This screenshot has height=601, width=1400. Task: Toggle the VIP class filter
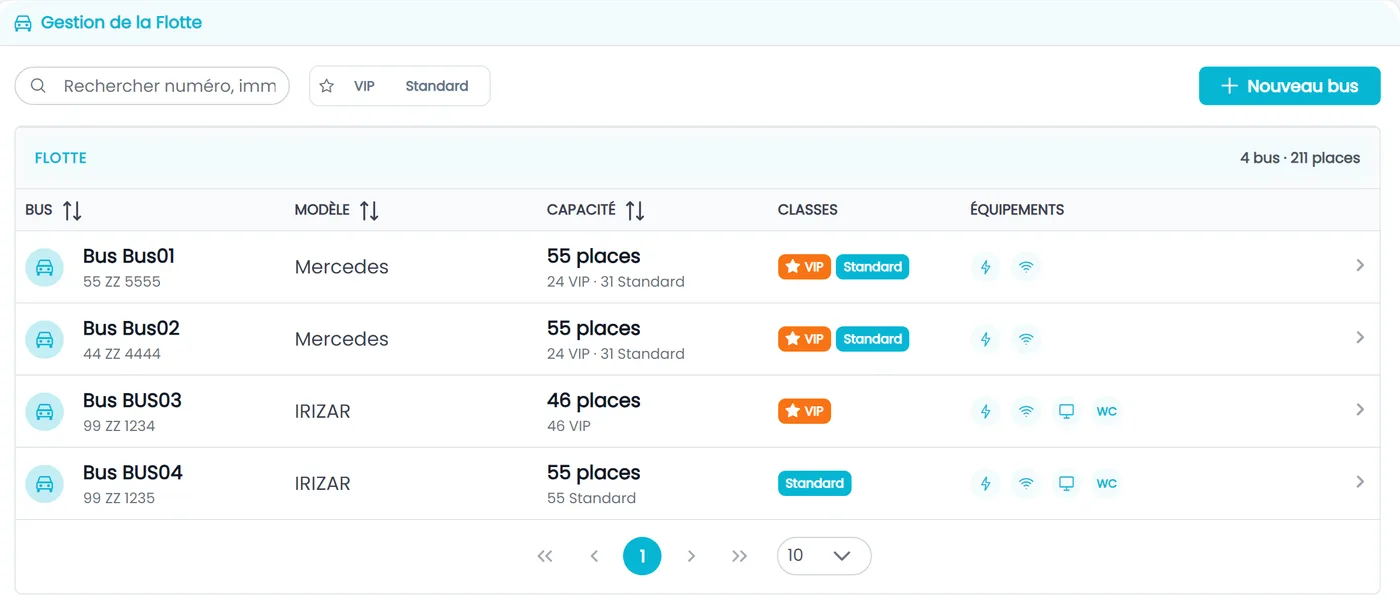364,86
